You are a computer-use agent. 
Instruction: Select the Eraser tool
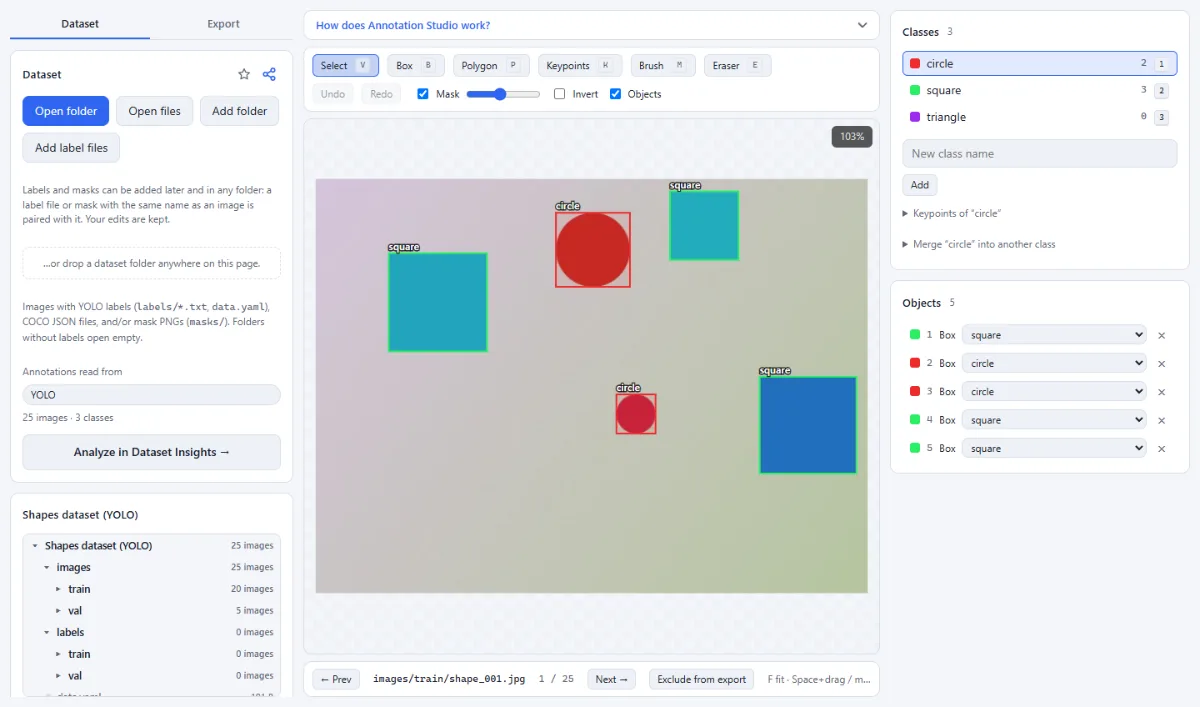point(737,65)
